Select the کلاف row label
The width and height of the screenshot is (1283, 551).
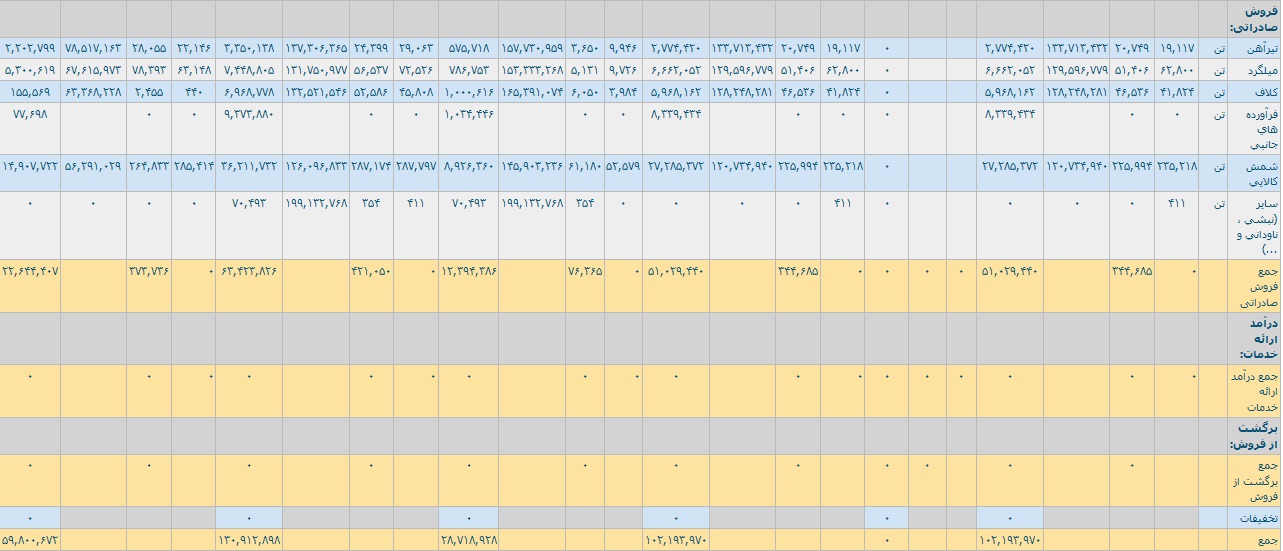pyautogui.click(x=1268, y=92)
